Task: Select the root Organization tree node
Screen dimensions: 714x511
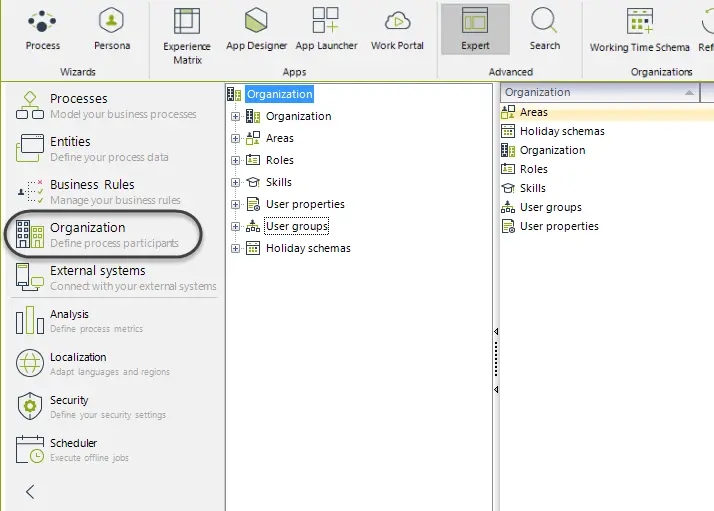Action: (x=280, y=94)
